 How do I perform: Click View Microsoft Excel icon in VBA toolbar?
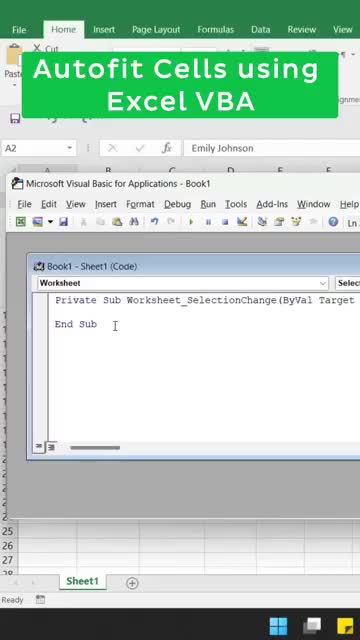pyautogui.click(x=20, y=222)
